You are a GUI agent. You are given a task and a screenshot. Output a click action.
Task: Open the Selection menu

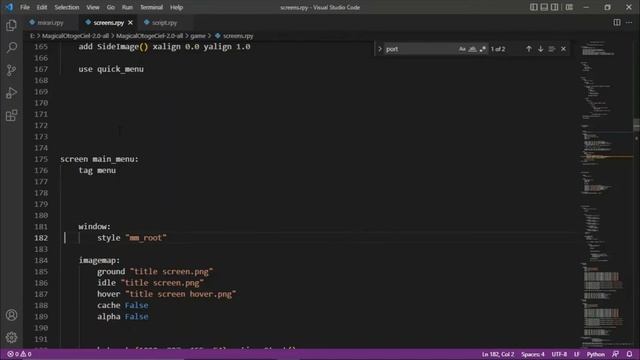pos(67,7)
